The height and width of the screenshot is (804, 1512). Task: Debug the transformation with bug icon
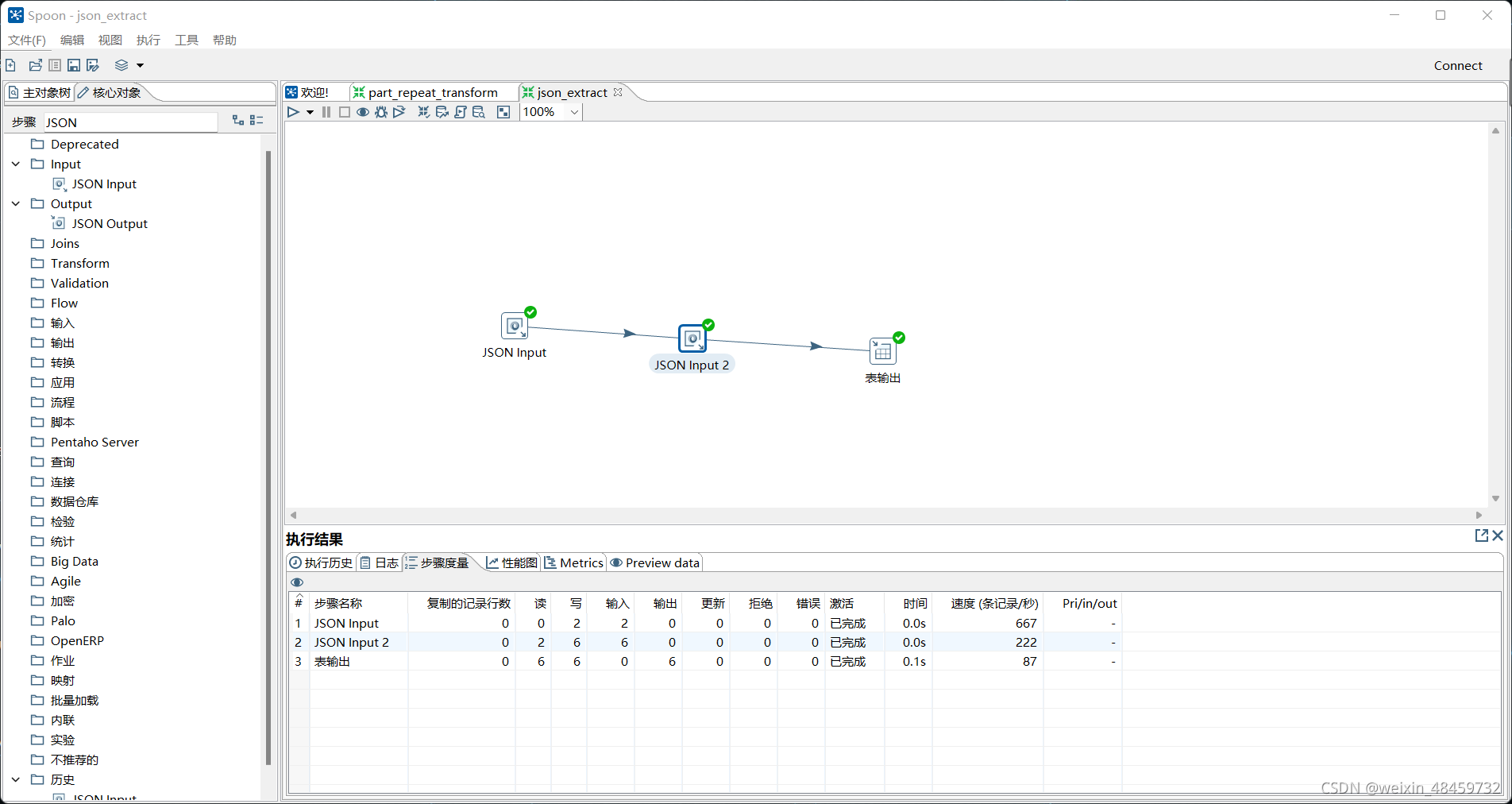click(x=381, y=112)
